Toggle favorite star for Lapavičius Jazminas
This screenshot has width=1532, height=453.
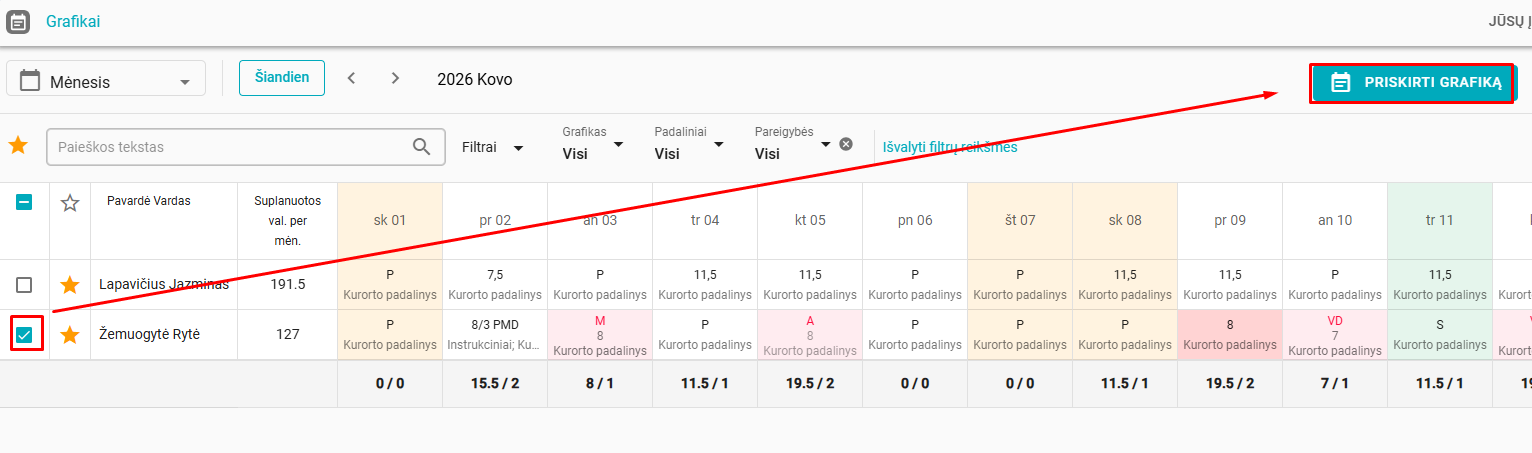[x=70, y=285]
